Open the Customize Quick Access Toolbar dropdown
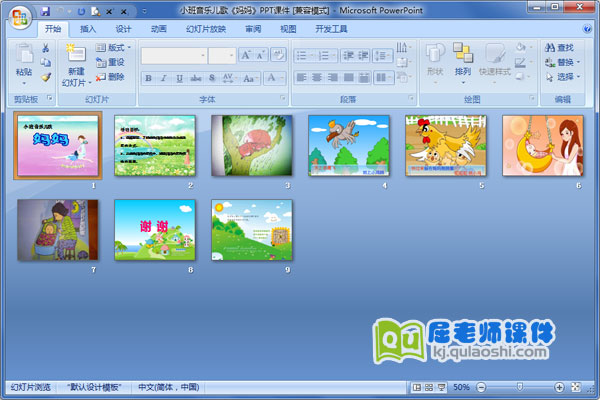The image size is (600, 400). (144, 11)
